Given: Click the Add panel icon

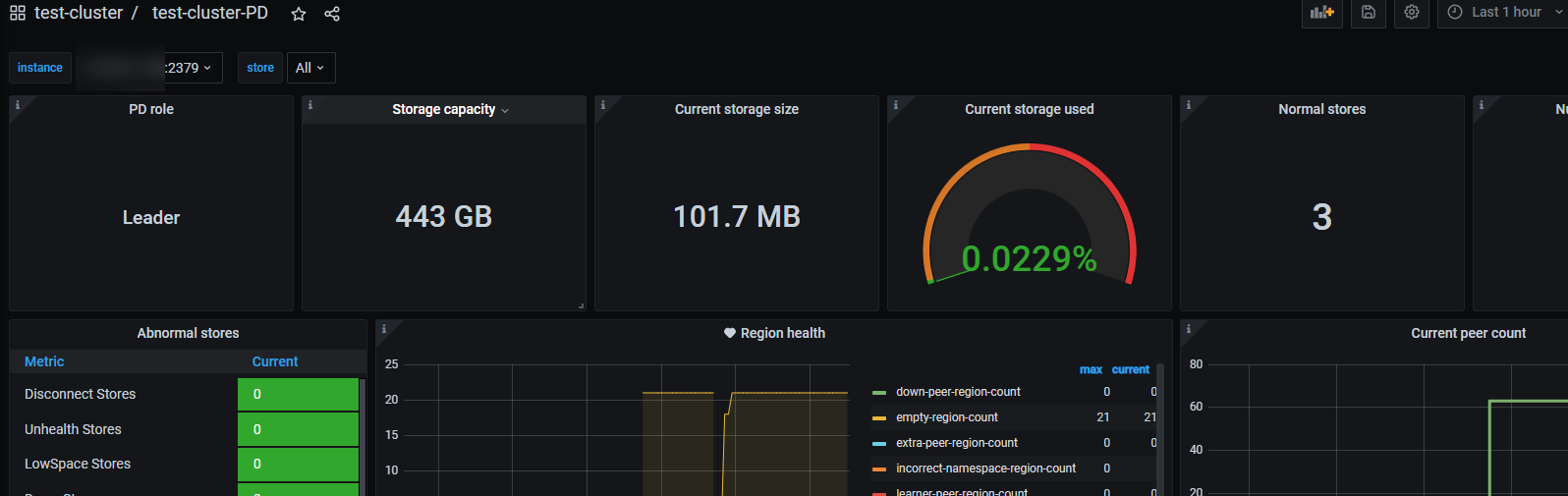Looking at the screenshot, I should pyautogui.click(x=1322, y=13).
